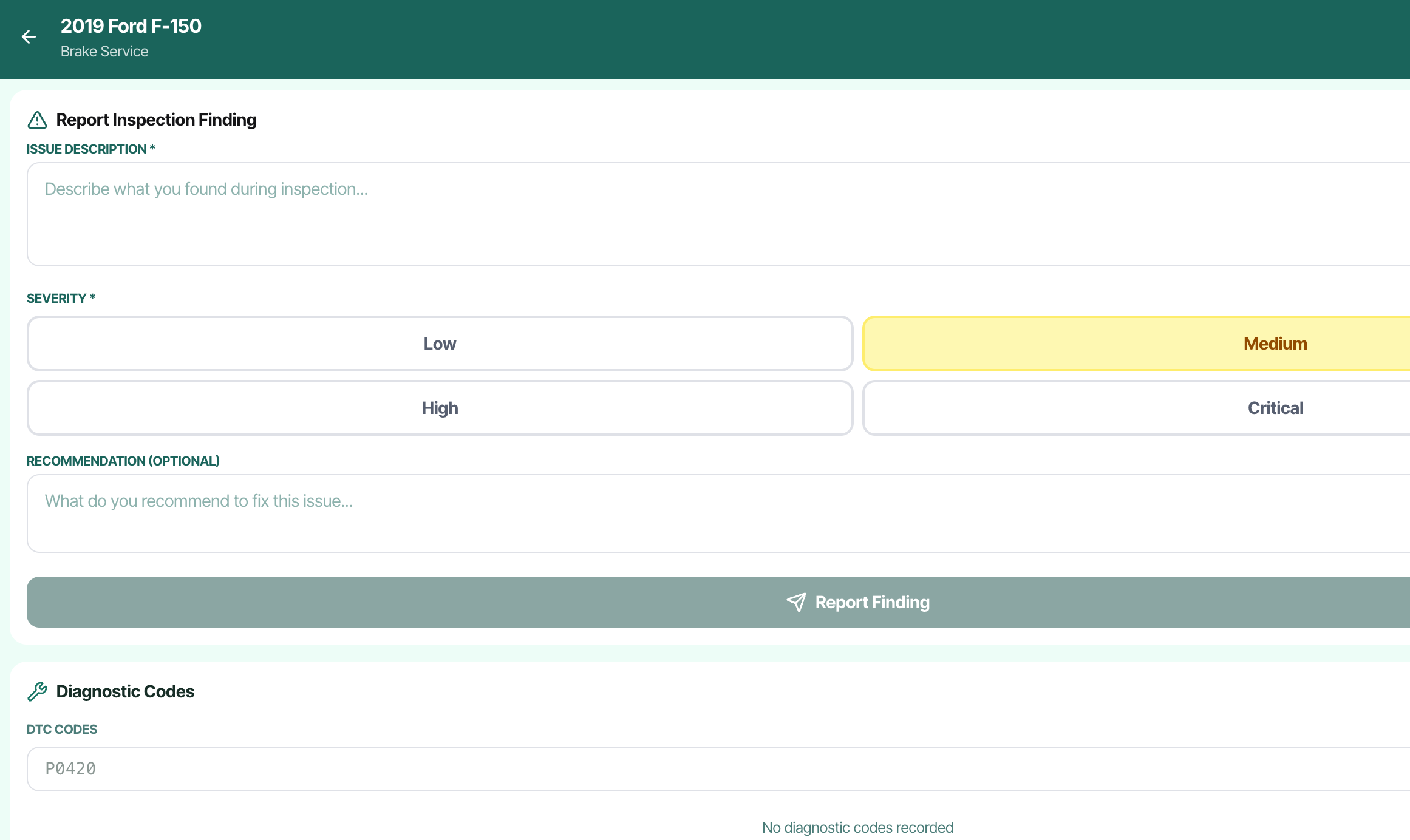1410x840 pixels.
Task: Click the paper plane send icon
Action: pyautogui.click(x=796, y=602)
